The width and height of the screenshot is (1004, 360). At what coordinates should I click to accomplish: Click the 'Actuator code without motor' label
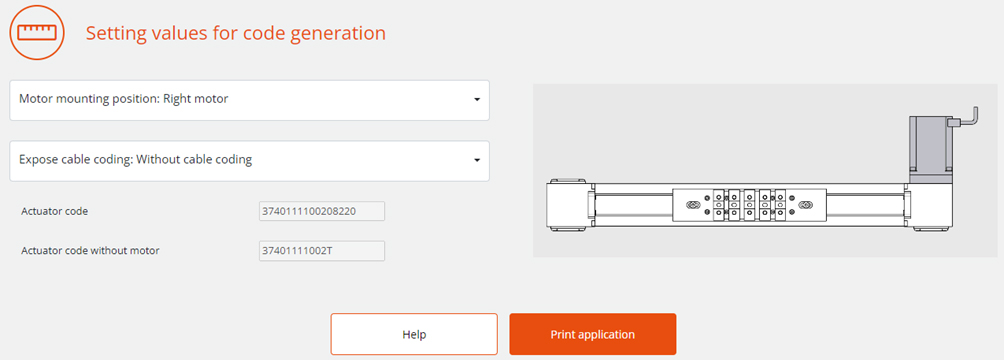(90, 251)
